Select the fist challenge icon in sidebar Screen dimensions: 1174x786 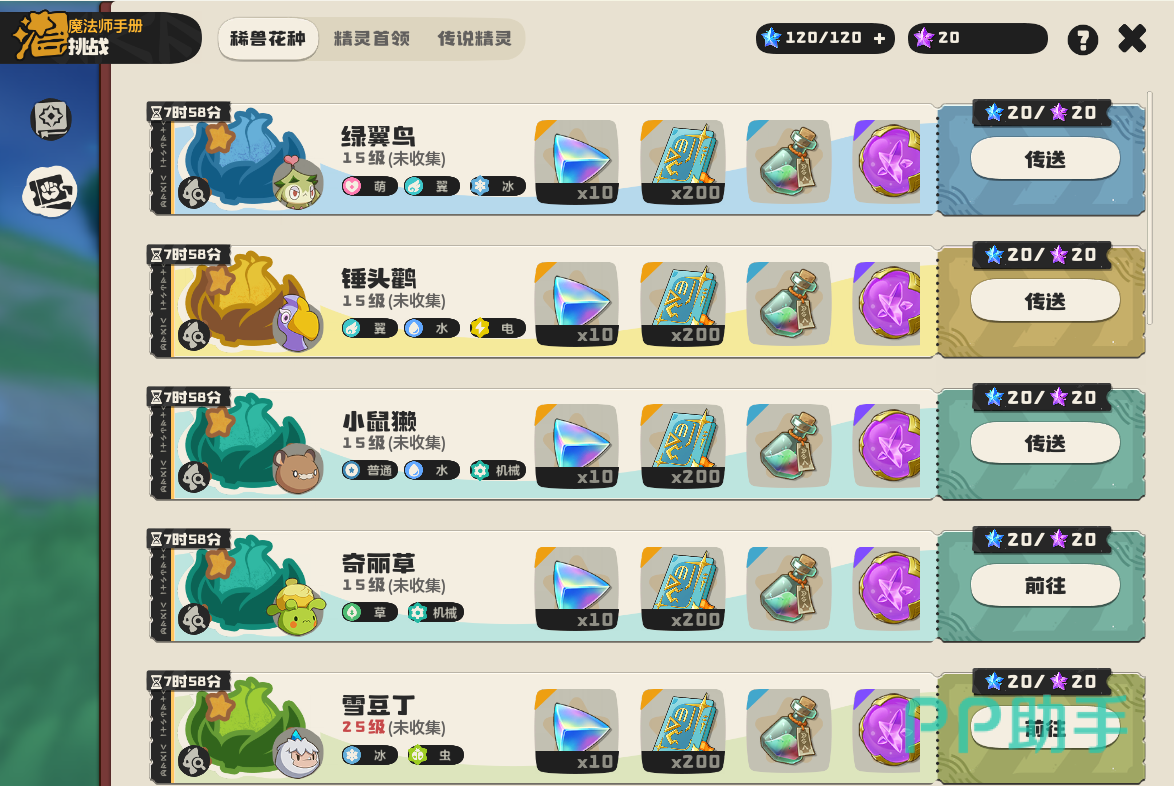point(49,192)
